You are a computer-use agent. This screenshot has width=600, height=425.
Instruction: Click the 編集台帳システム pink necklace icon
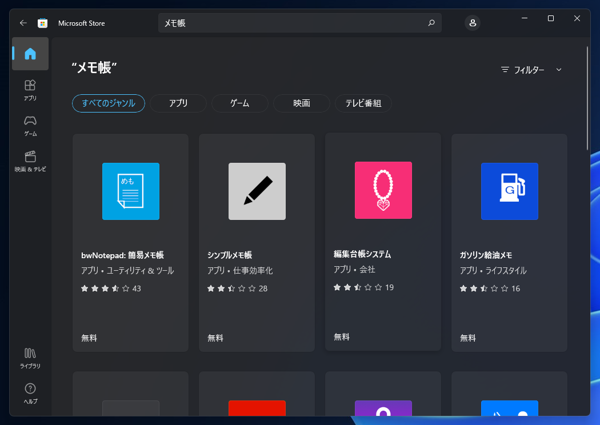point(383,190)
